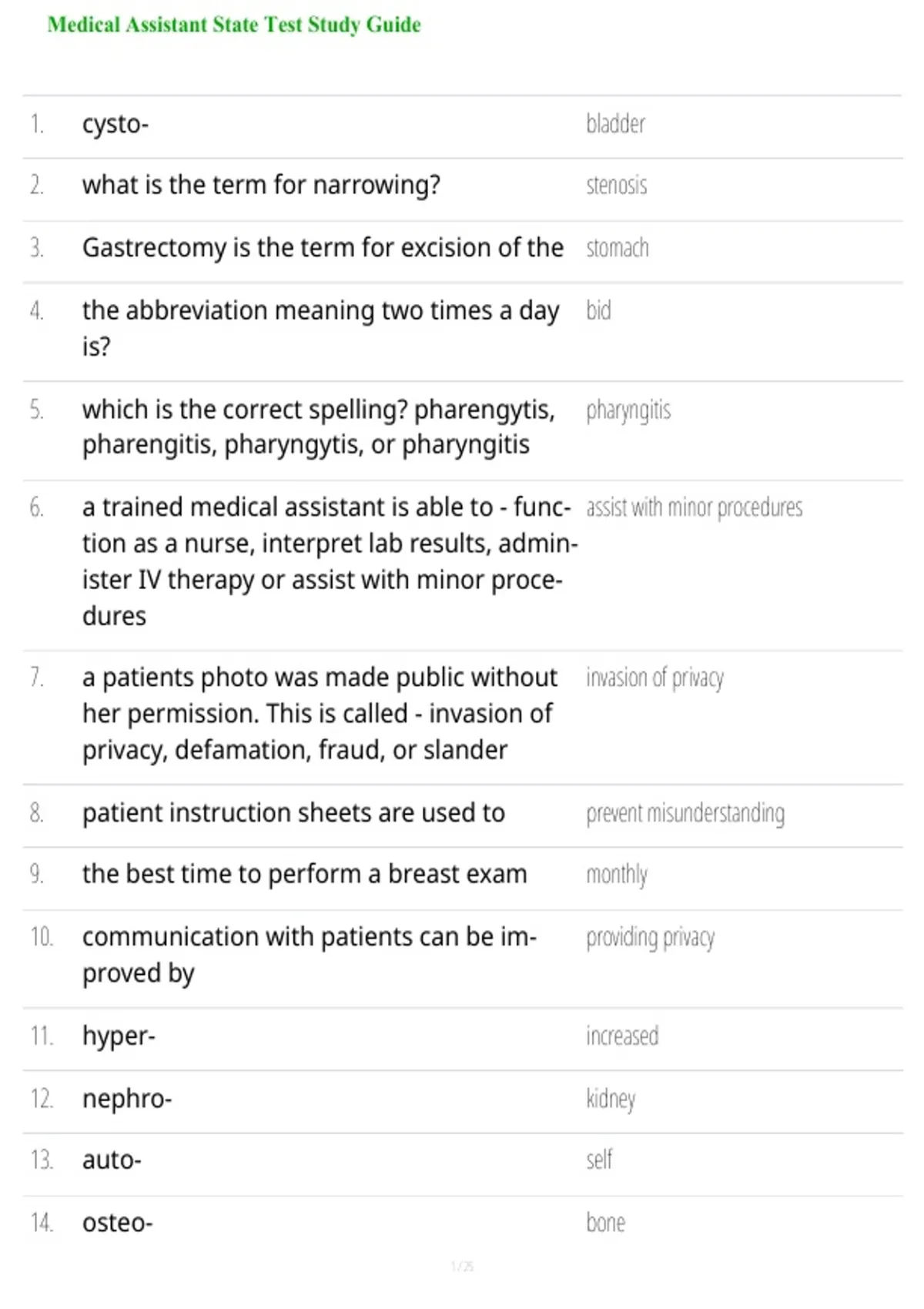Click the answer stenosis
924x1309 pixels.
pos(616,186)
